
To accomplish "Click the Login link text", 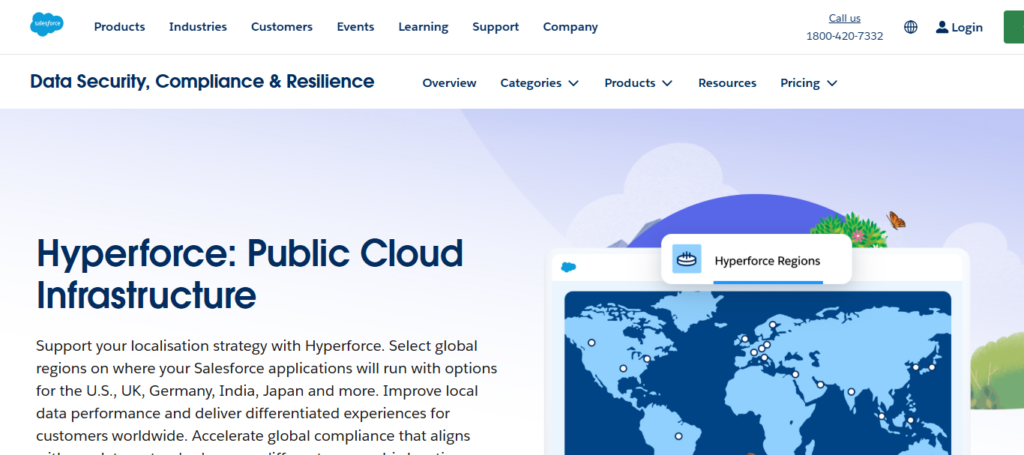I will 967,27.
